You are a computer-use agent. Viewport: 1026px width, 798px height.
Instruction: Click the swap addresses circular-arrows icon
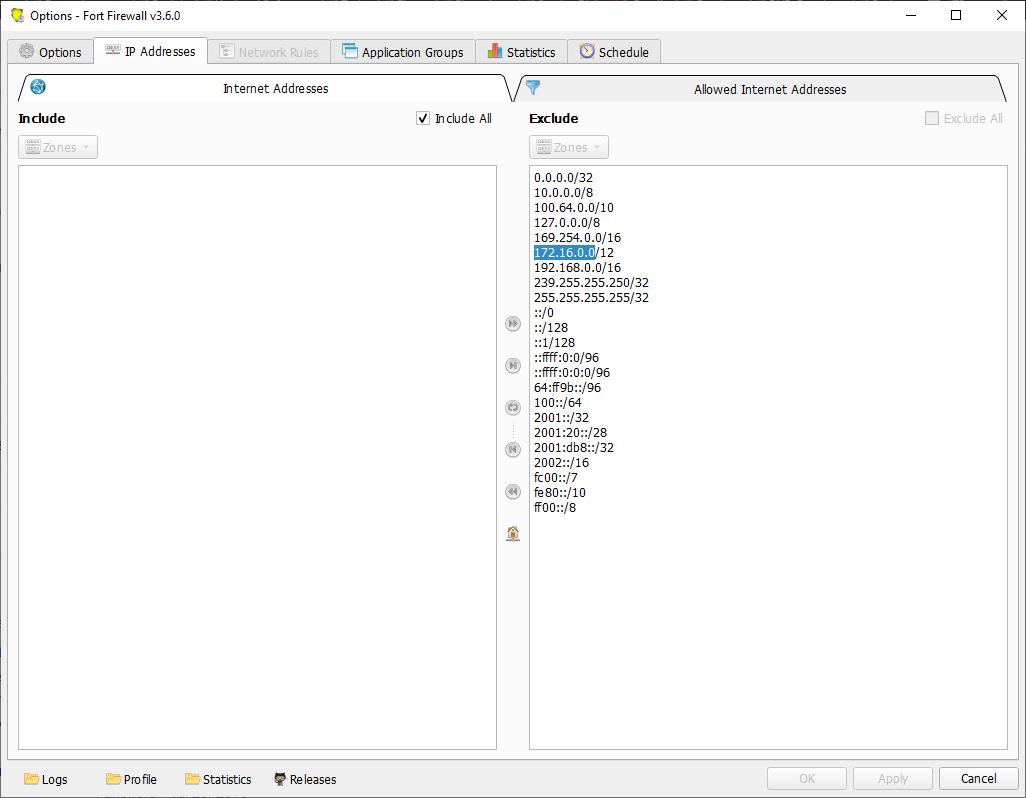[x=513, y=408]
